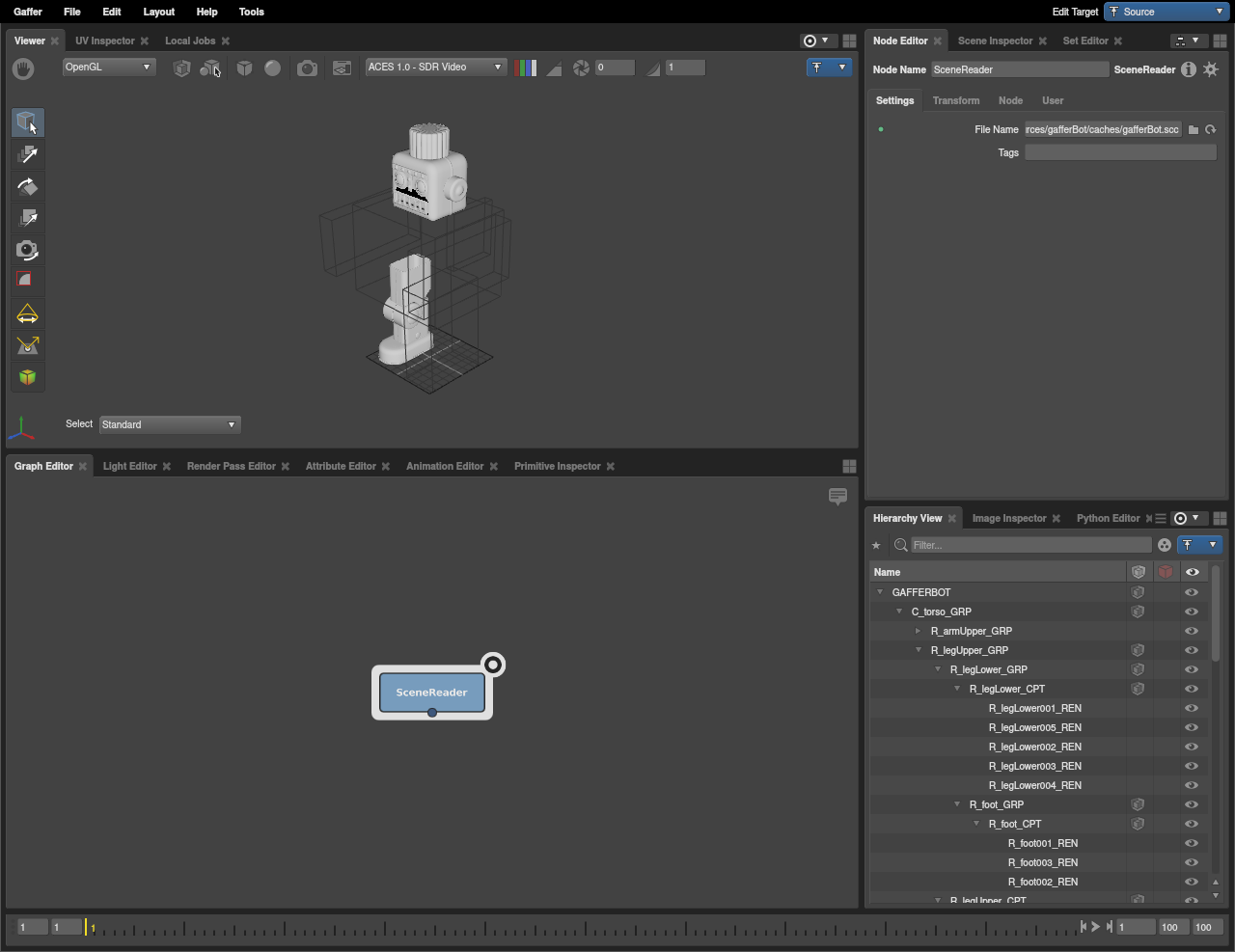Expand the R_armUpper_GRP tree item
This screenshot has height=952, width=1235.
coord(919,631)
